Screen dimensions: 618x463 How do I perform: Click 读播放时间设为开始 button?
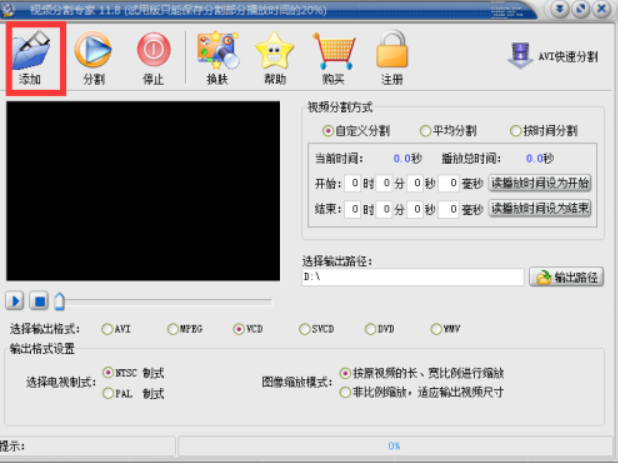click(540, 183)
